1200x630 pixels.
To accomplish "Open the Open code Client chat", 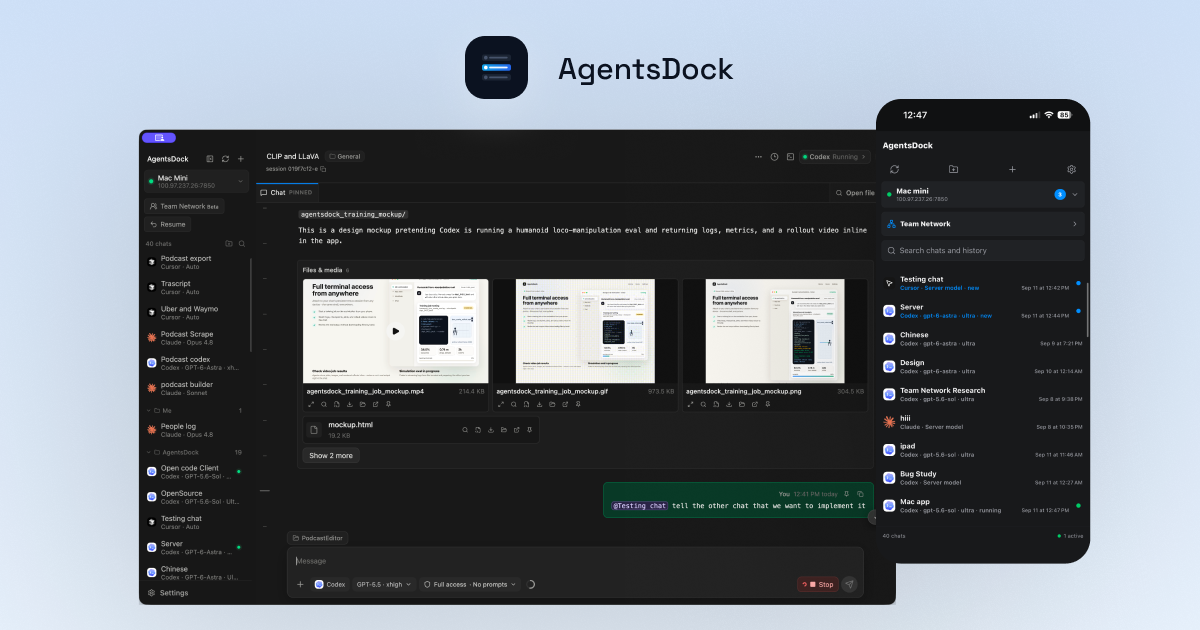I will click(x=195, y=472).
